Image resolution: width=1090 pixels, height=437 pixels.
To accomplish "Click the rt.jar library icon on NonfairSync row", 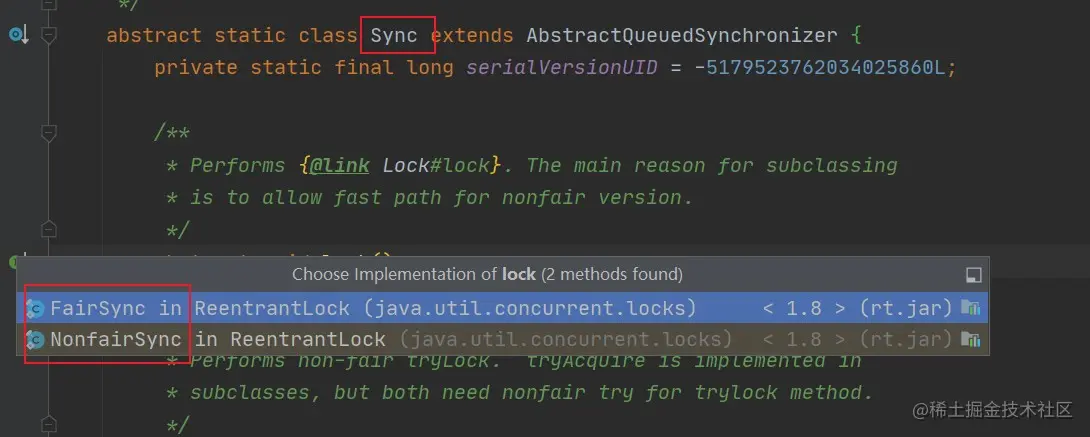I will [x=970, y=339].
